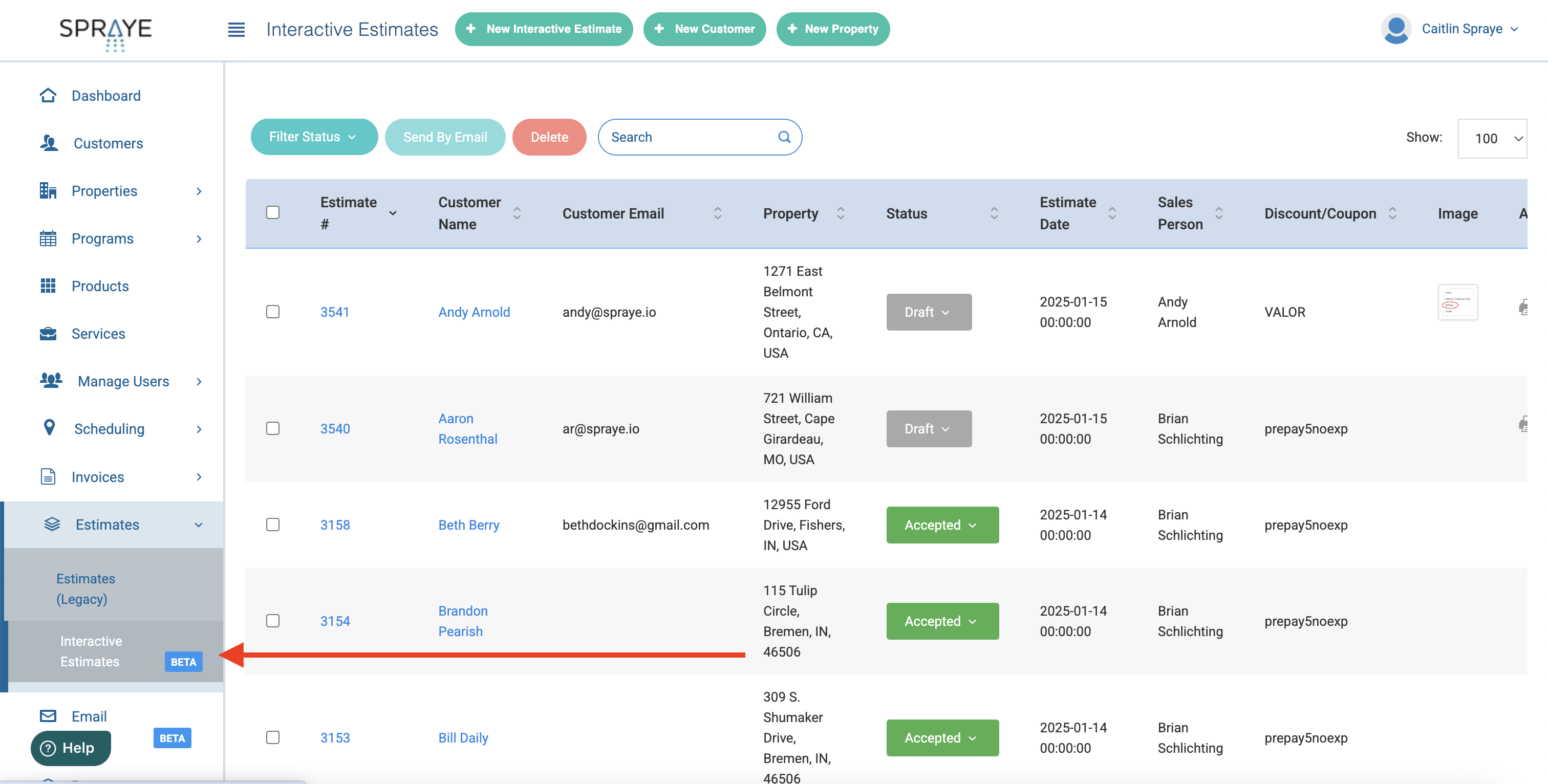Open the image thumbnail for estimate 3541
The image size is (1548, 784).
(1457, 303)
